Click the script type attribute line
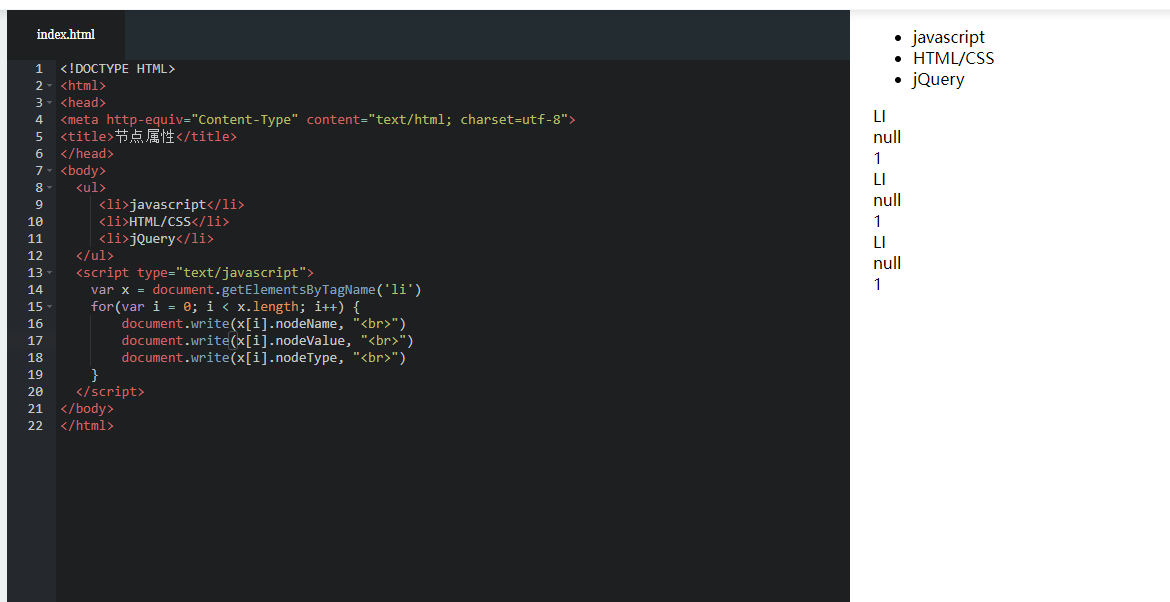The image size is (1170, 602). (195, 273)
